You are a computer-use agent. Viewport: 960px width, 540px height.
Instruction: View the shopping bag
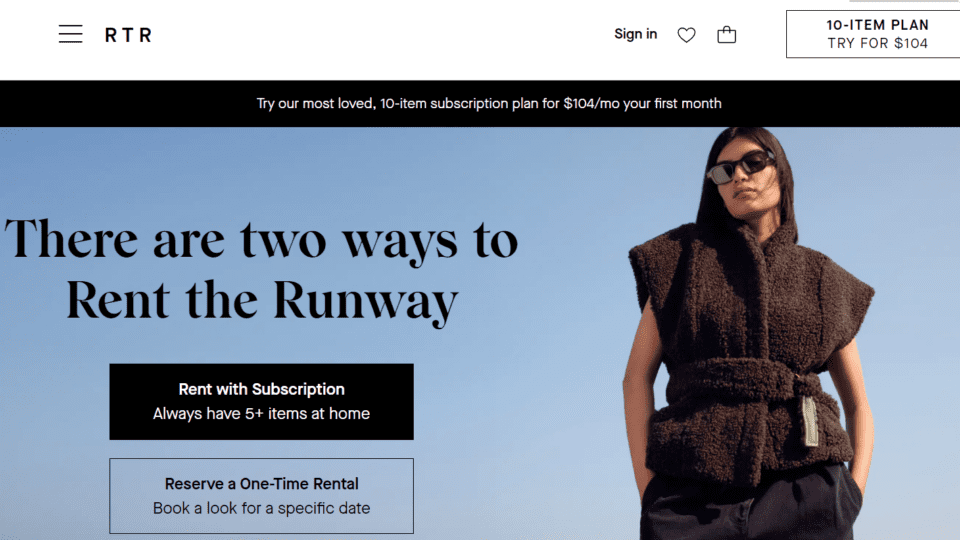tap(727, 34)
